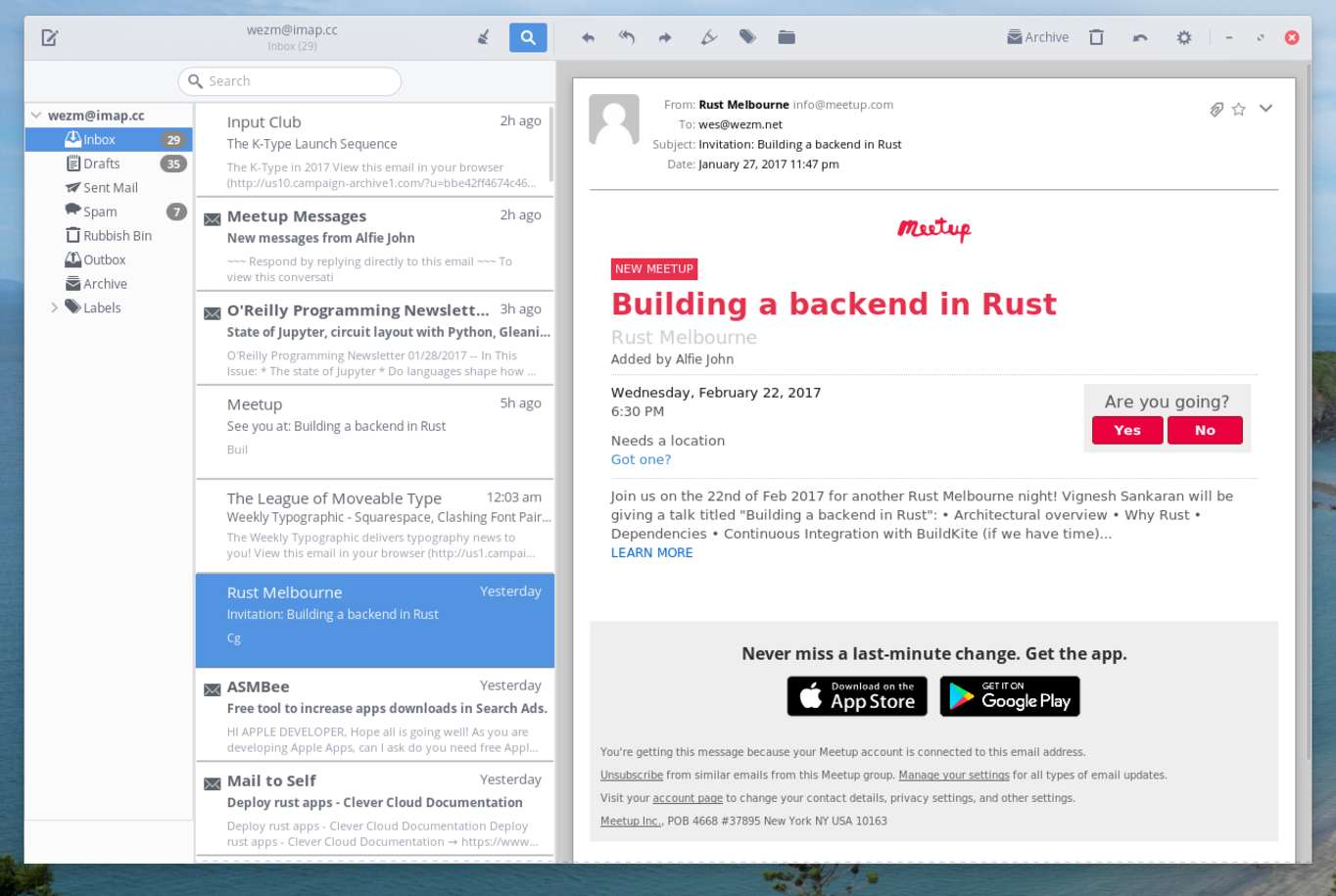Click the Outbox tray icon
The height and width of the screenshot is (896, 1336).
pos(72,259)
